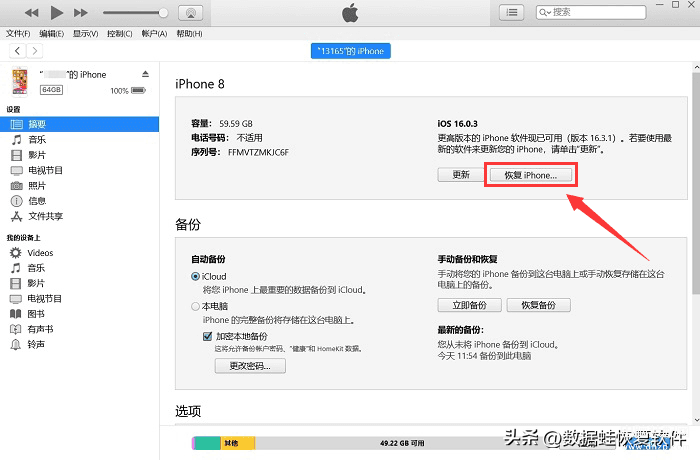This screenshot has height=460, width=700.
Task: Eject the iPhone with eject icon
Action: click(145, 74)
